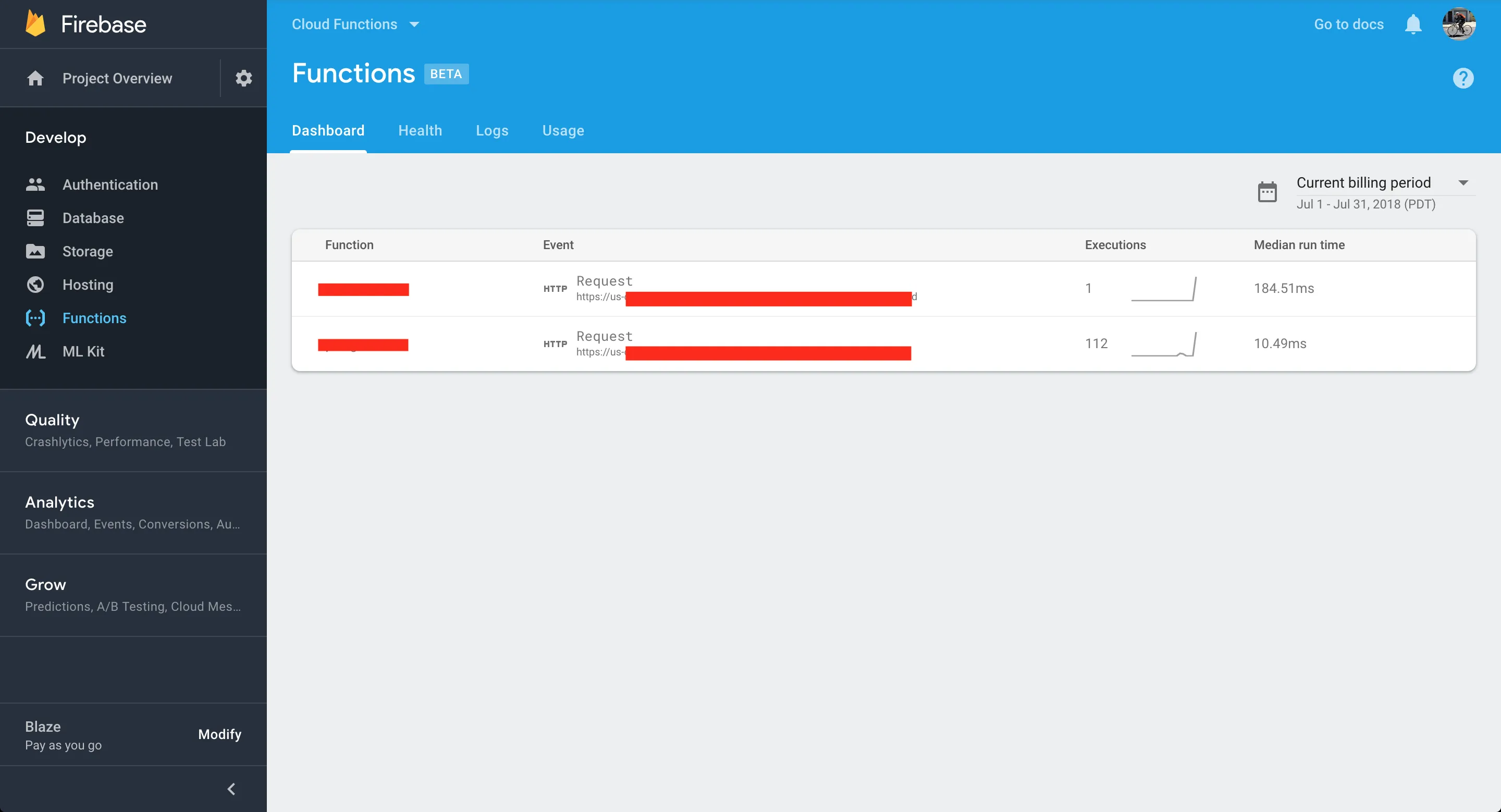Click the Authentication people icon
The width and height of the screenshot is (1501, 812).
point(35,184)
